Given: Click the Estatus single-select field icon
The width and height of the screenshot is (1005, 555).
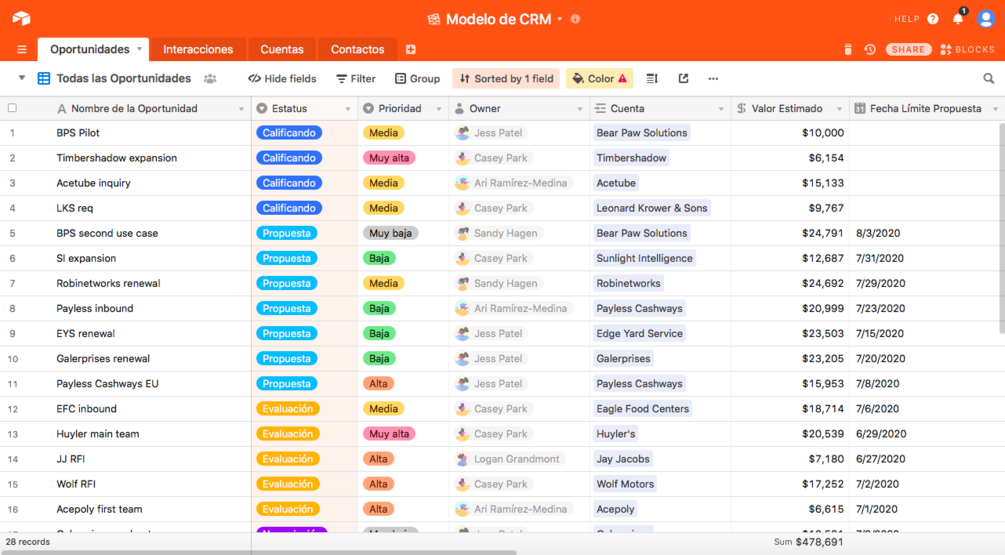Looking at the screenshot, I should 262,108.
